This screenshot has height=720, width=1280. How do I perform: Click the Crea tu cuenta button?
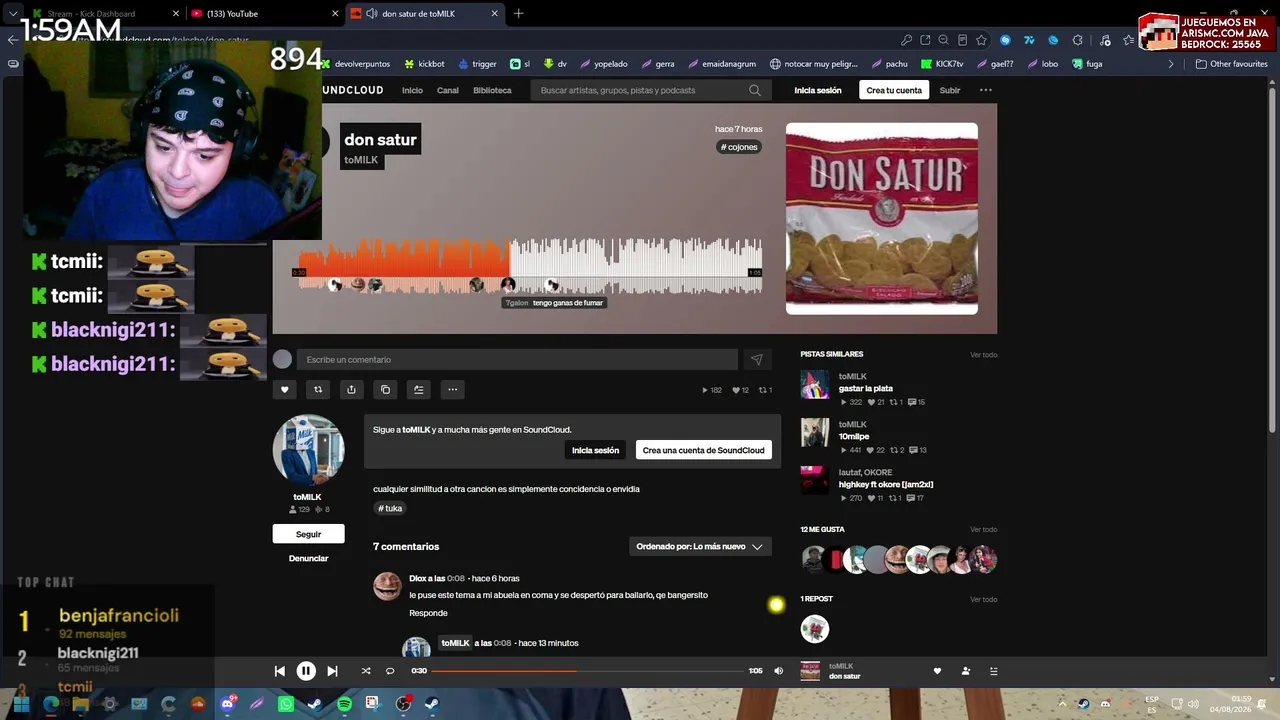click(894, 90)
